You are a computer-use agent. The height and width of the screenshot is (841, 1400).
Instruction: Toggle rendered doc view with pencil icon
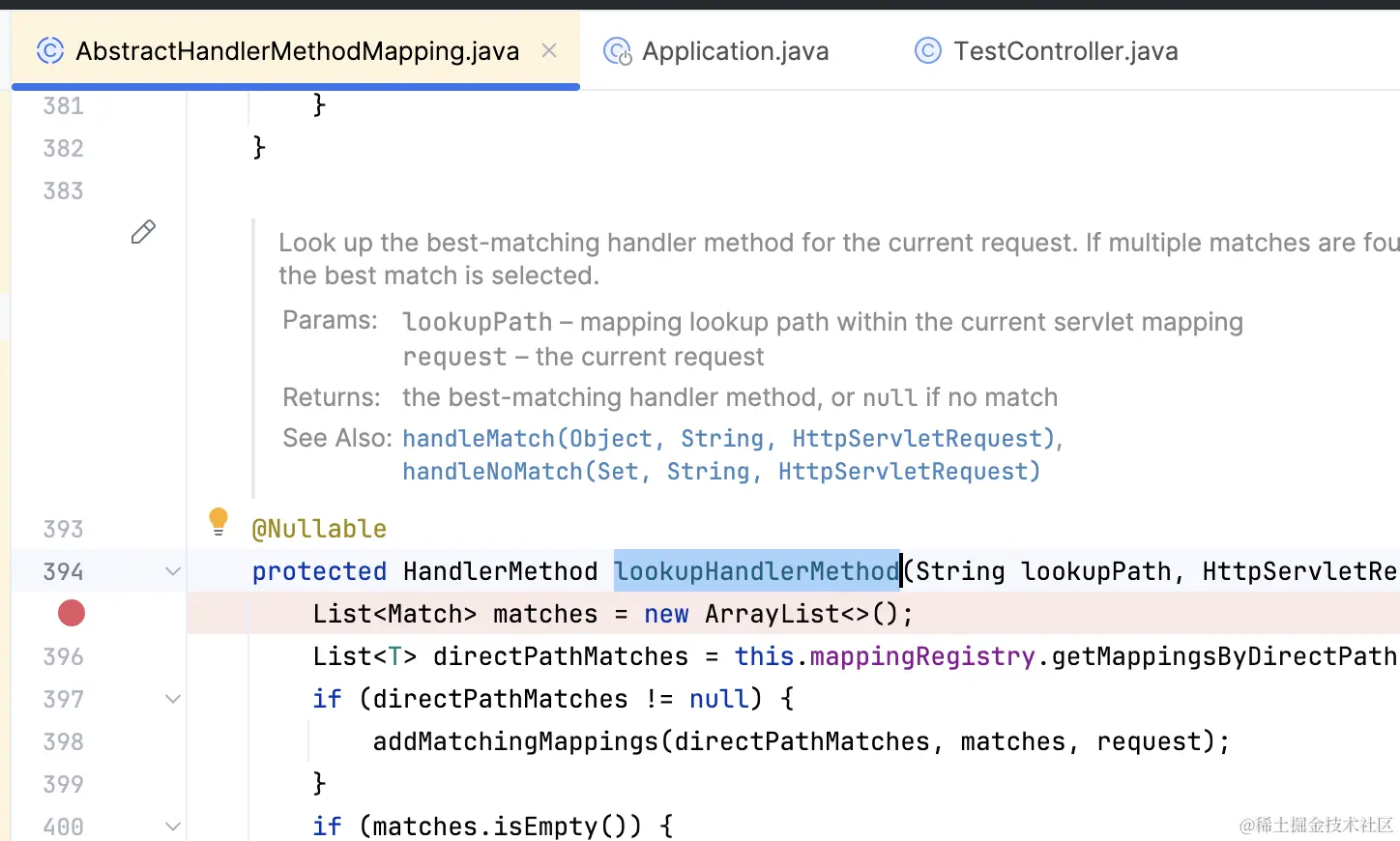(143, 232)
